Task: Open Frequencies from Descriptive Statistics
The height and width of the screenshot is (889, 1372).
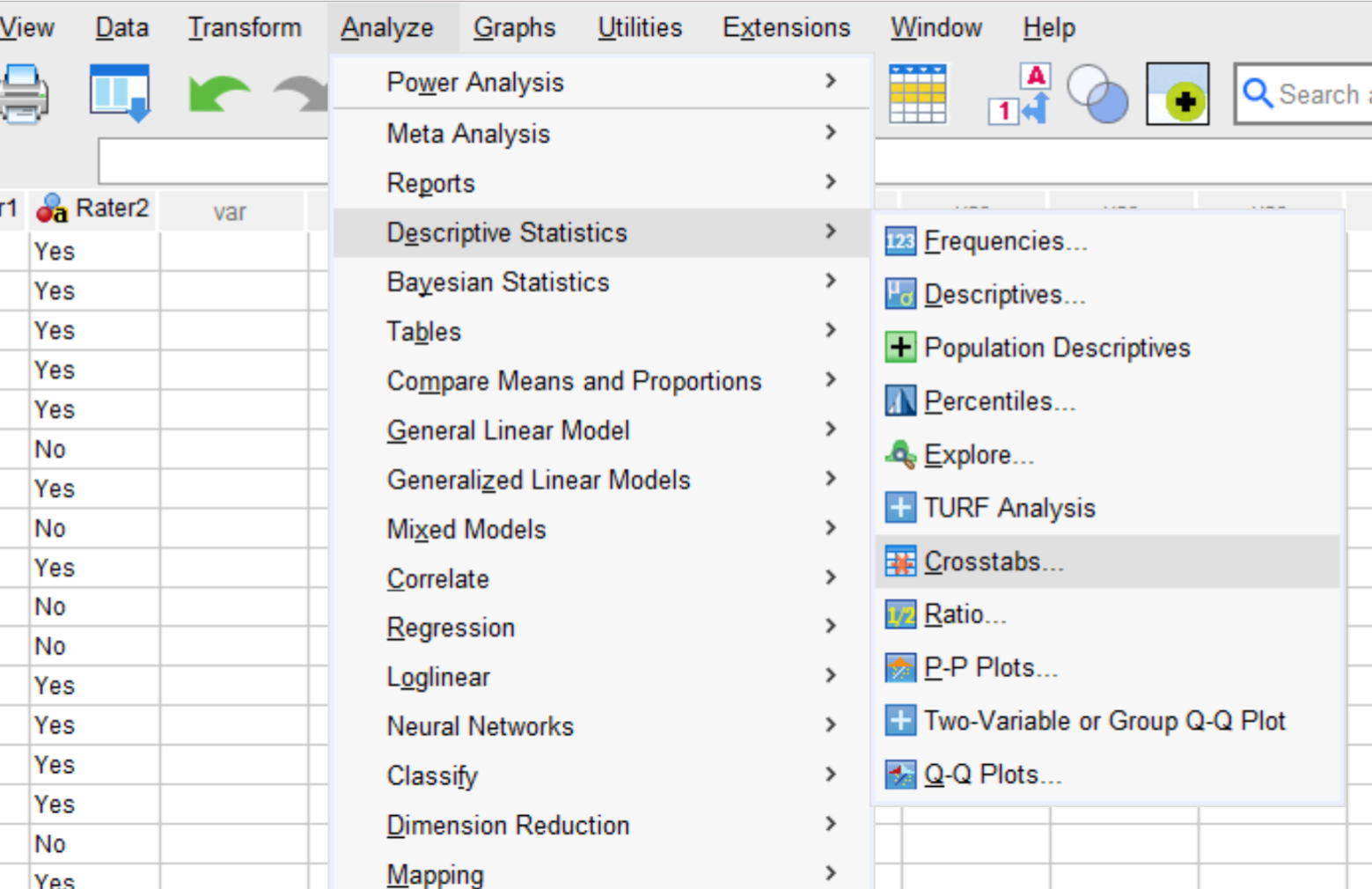Action: 1005,241
